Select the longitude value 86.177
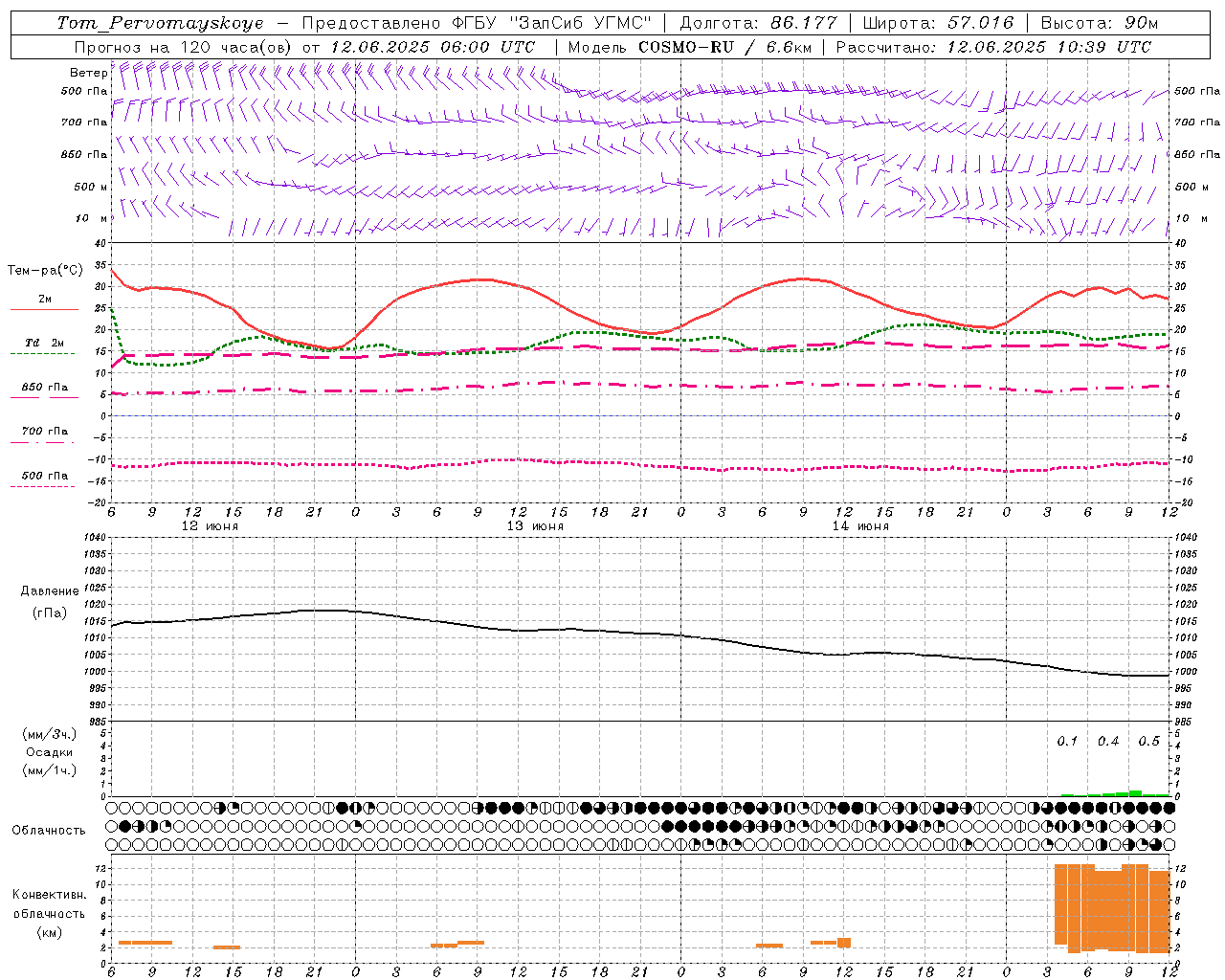This screenshot has width=1225, height=980. [x=804, y=23]
